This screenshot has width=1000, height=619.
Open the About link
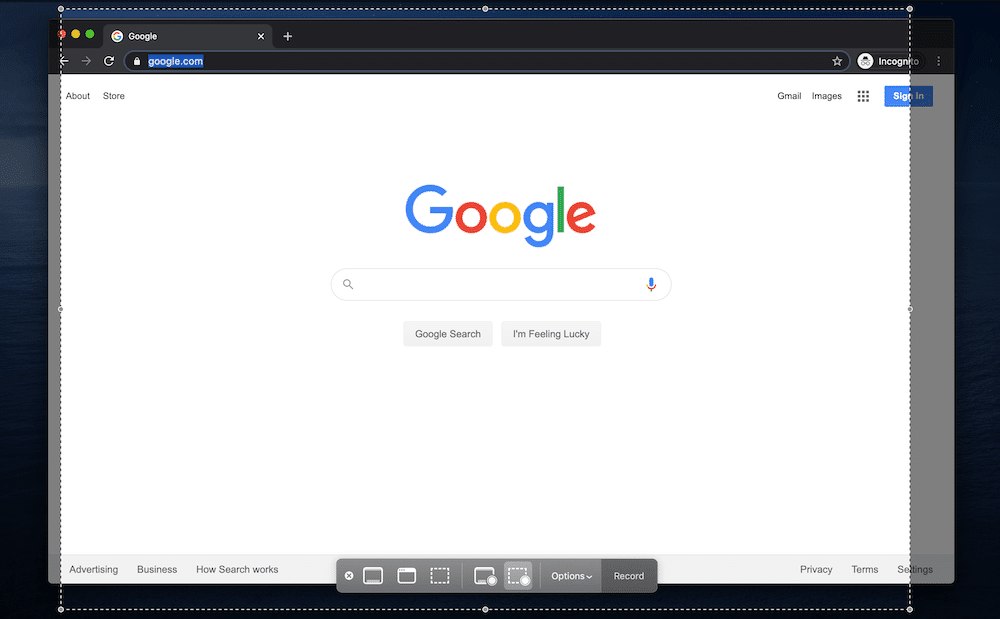tap(78, 96)
